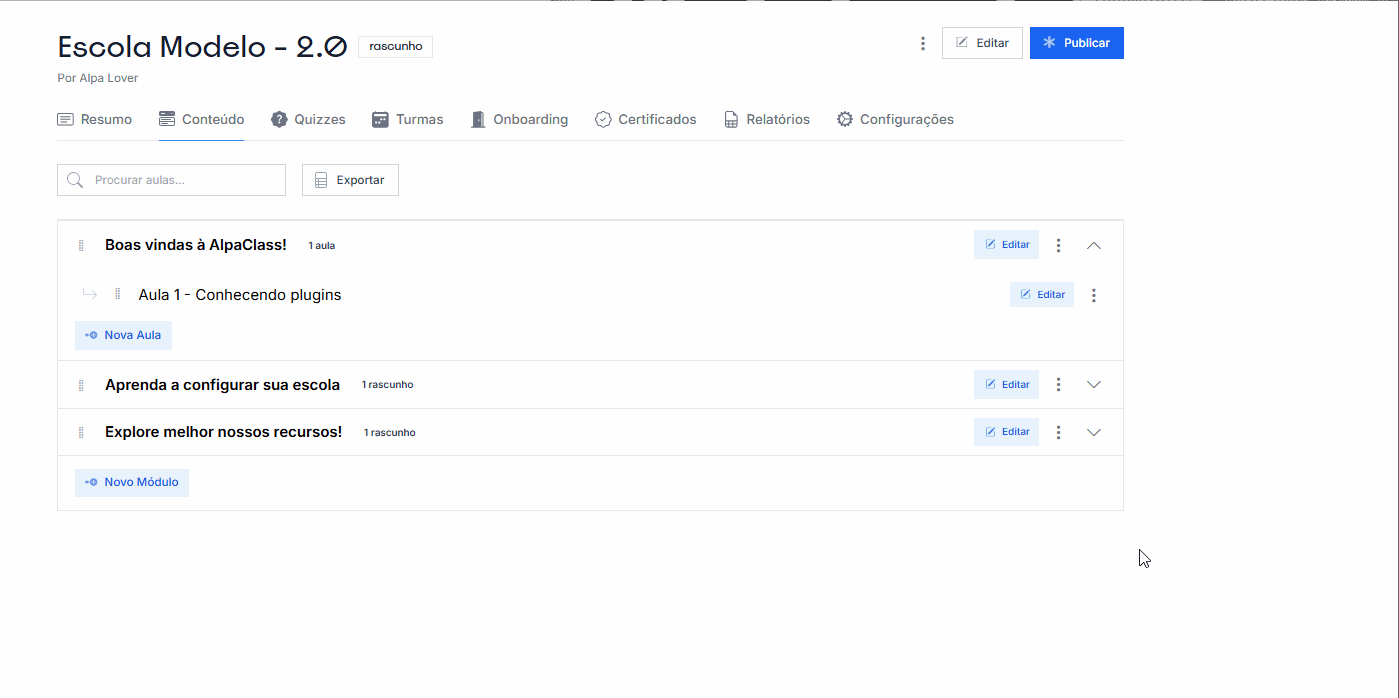Click drag handle of Aprenda a configurar module
The height and width of the screenshot is (698, 1399).
pyautogui.click(x=81, y=385)
